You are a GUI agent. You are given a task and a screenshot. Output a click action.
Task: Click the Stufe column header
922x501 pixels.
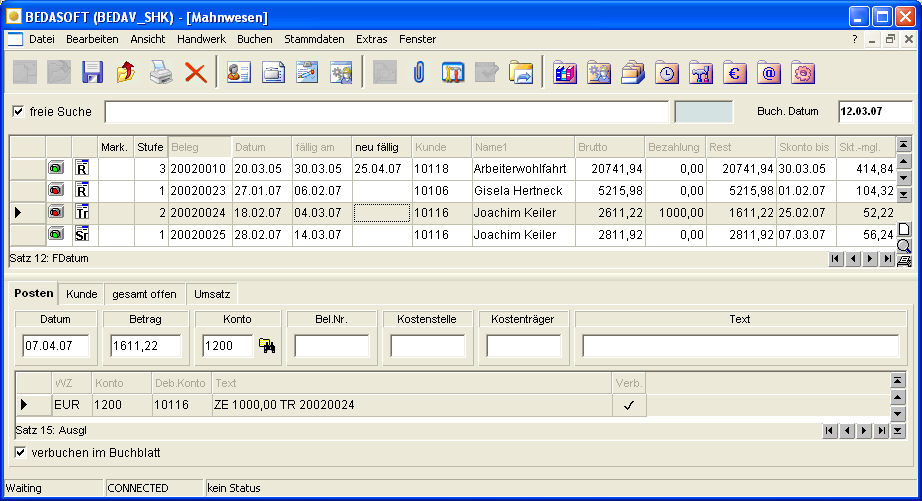click(x=151, y=147)
